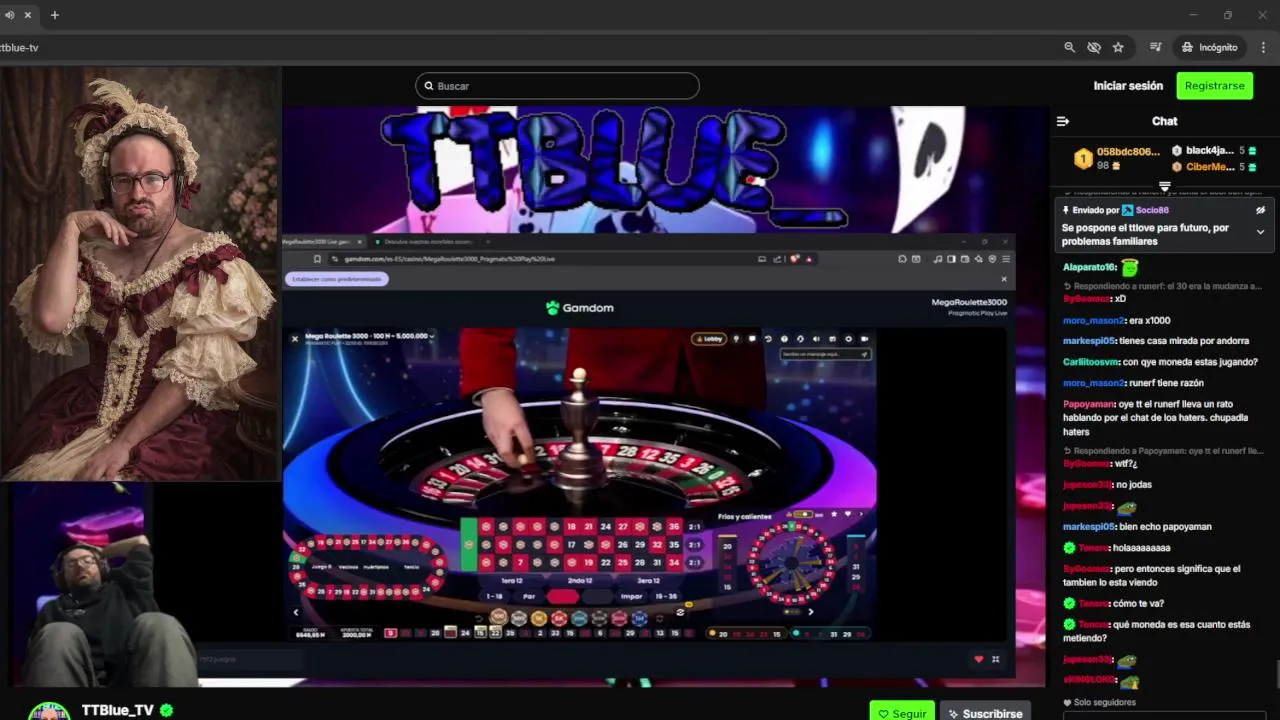Click chat message 'bien echo papoyaman'
The width and height of the screenshot is (1280, 720).
(x=1165, y=527)
